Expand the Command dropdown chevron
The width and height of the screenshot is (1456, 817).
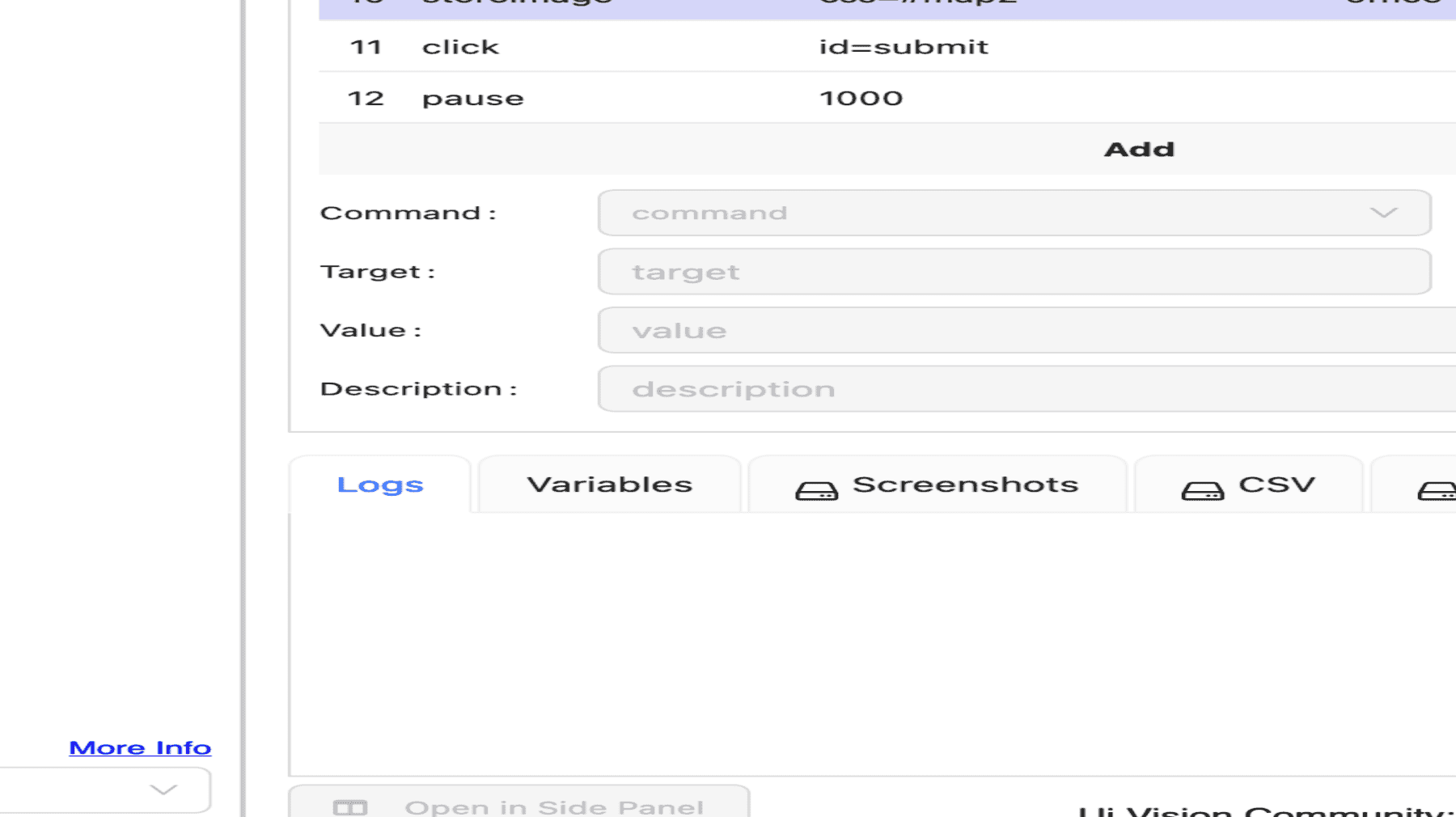[x=1383, y=213]
